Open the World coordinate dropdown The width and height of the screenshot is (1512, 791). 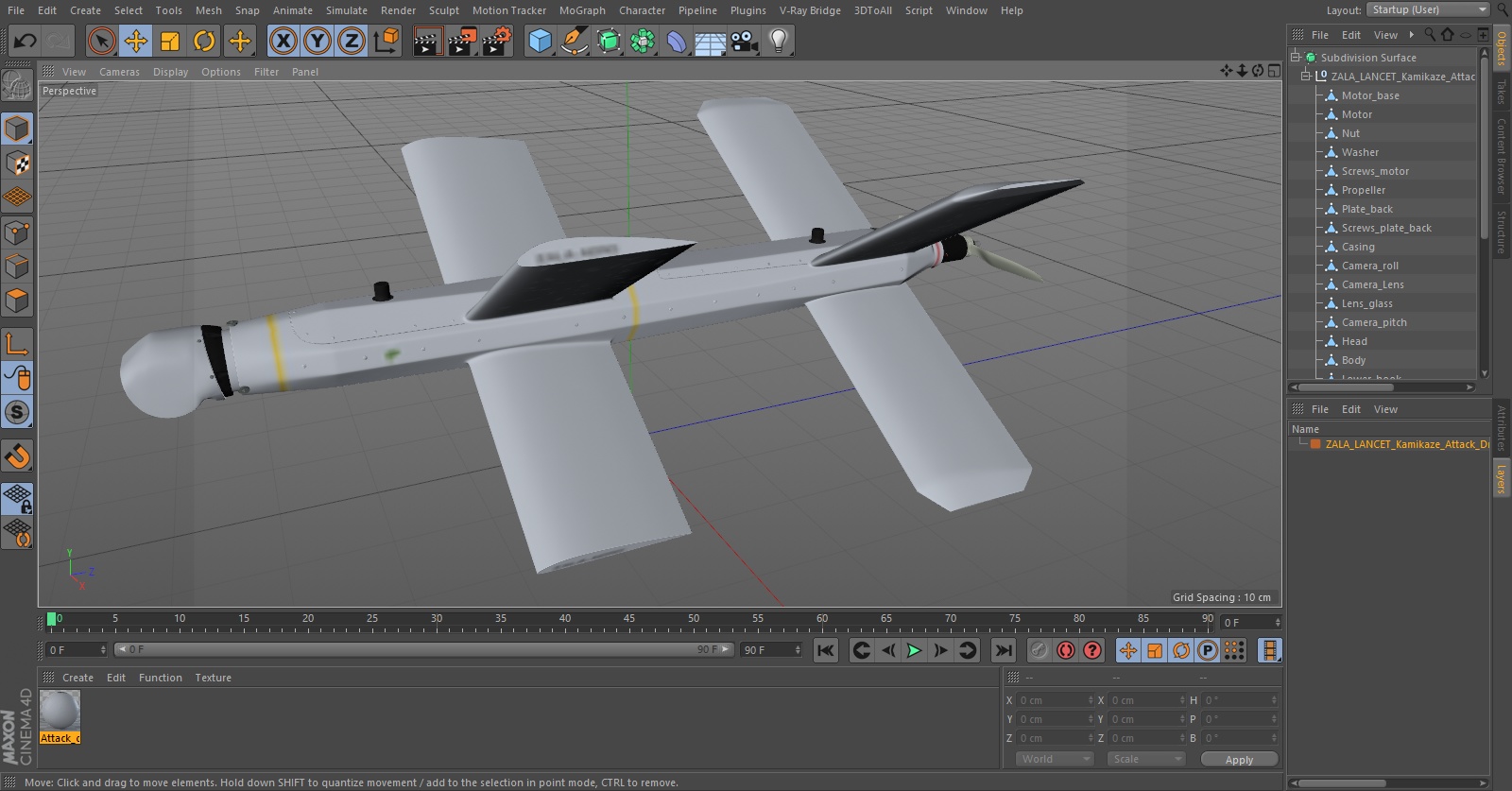point(1056,759)
